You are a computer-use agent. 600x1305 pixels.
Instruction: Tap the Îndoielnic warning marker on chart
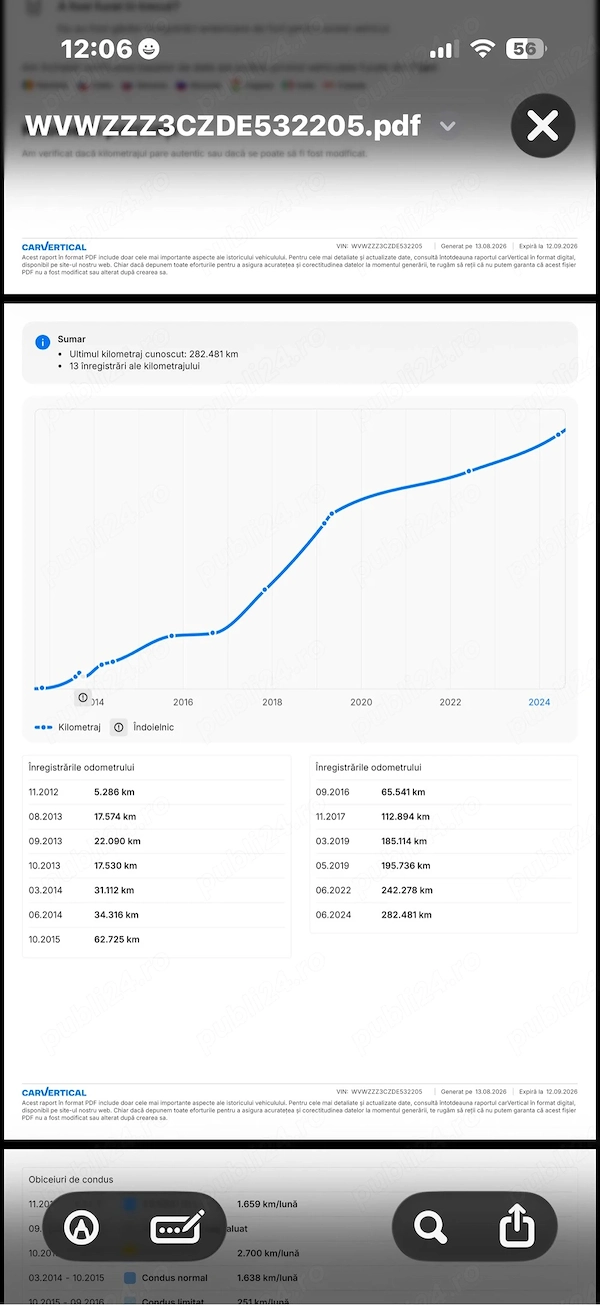[82, 698]
